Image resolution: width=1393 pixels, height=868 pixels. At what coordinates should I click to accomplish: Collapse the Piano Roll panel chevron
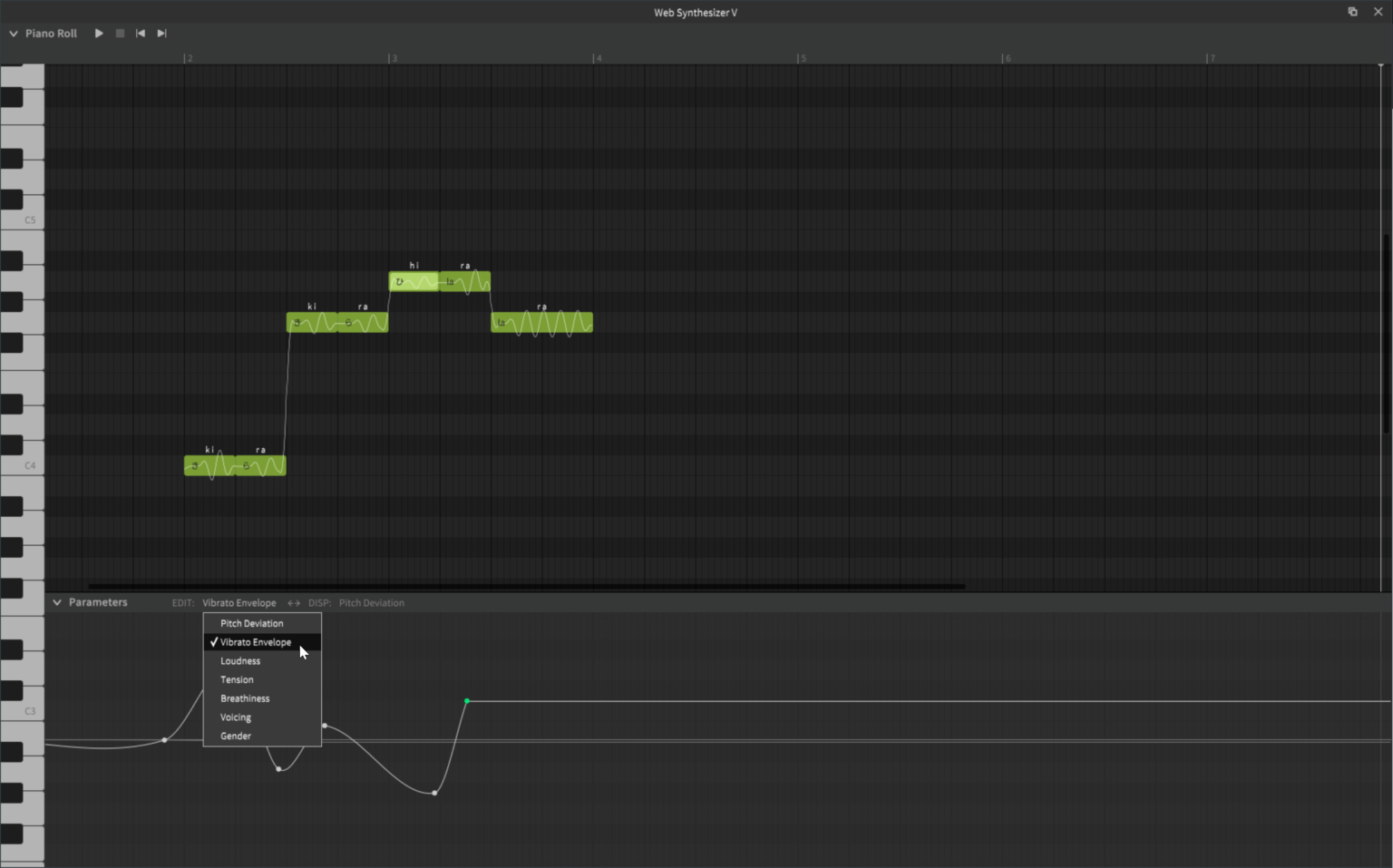[x=13, y=33]
